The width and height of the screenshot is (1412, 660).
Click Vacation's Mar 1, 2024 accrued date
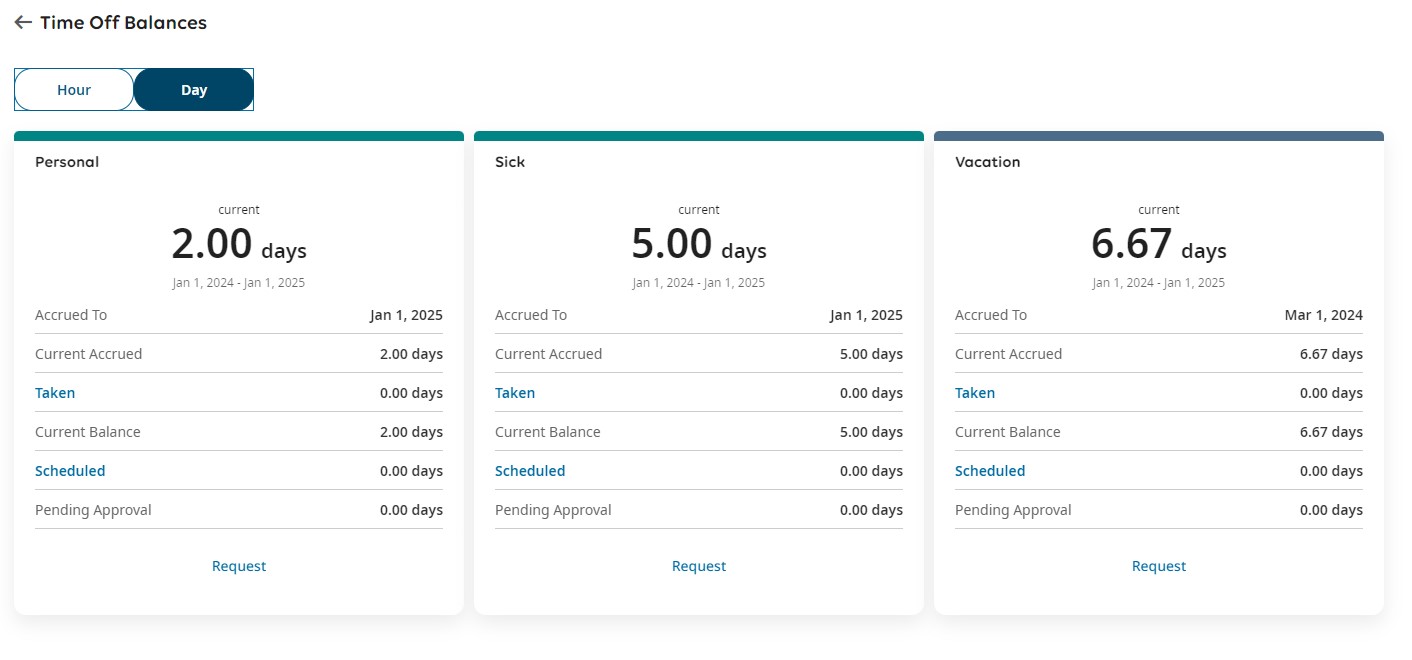tap(1323, 315)
